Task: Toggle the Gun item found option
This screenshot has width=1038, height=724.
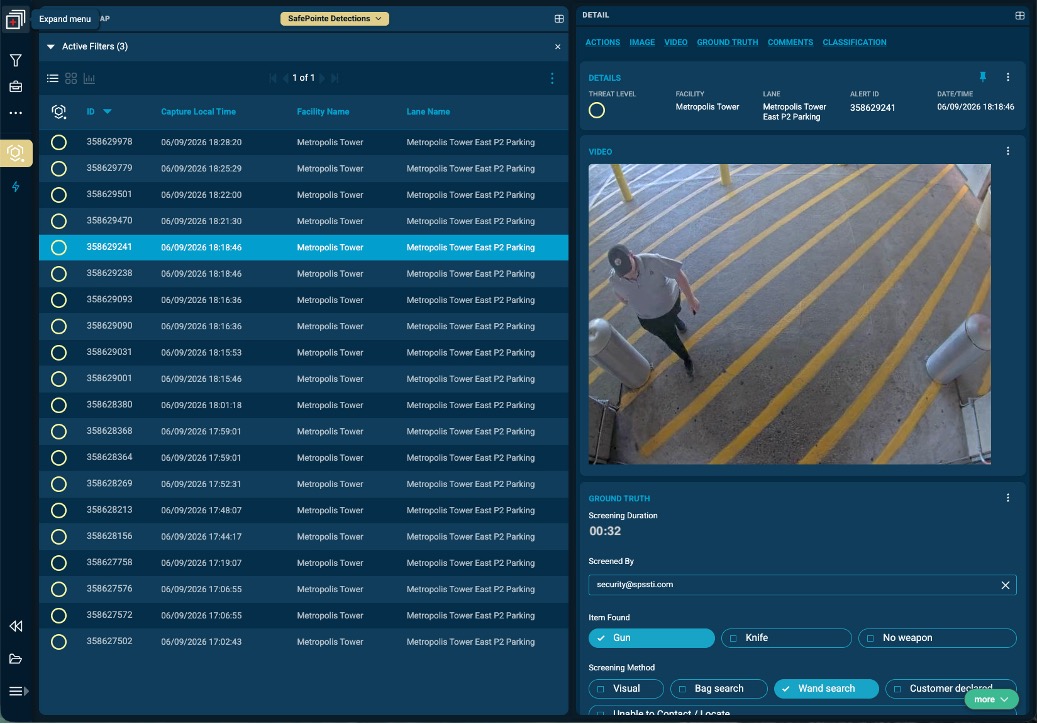Action: tap(651, 639)
